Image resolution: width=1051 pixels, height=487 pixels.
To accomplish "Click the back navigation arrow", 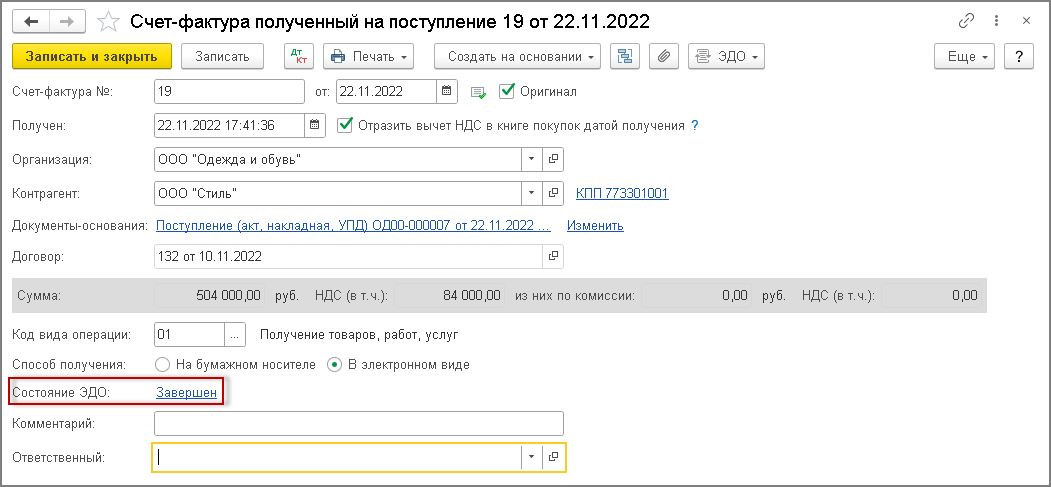I will pos(32,21).
